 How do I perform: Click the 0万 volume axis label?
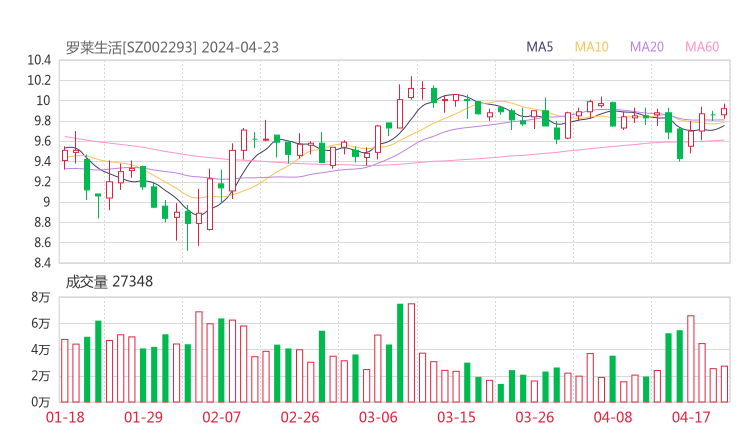click(41, 402)
